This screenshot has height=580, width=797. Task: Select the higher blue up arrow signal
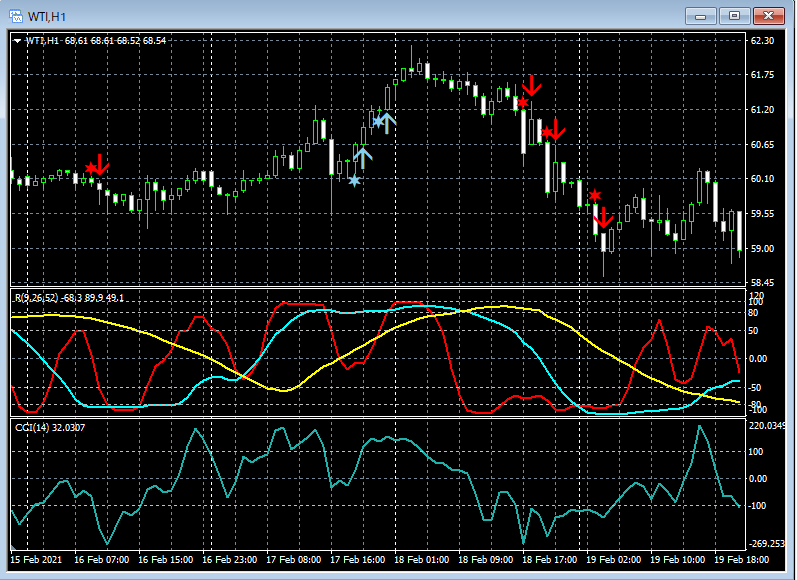[x=386, y=122]
